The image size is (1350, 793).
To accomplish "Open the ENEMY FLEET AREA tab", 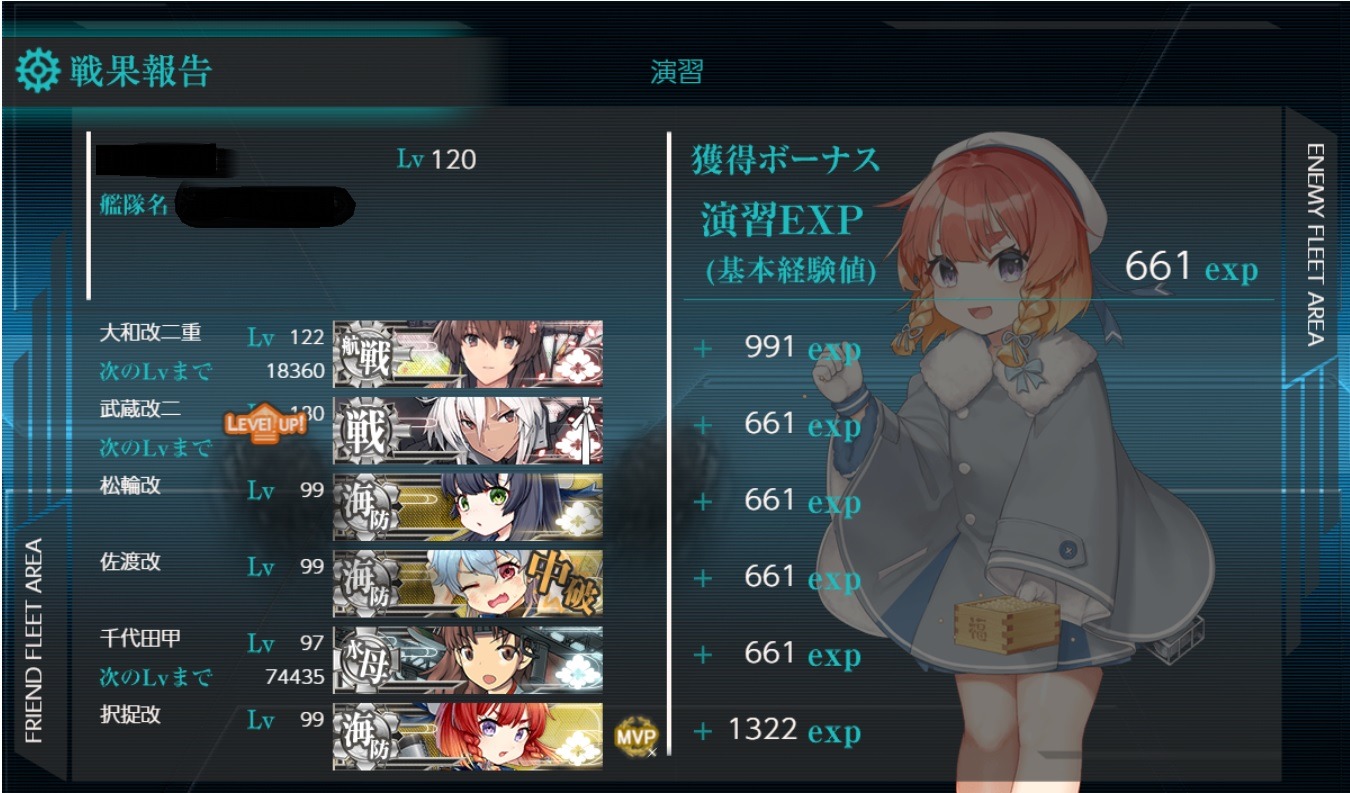I will click(x=1315, y=243).
